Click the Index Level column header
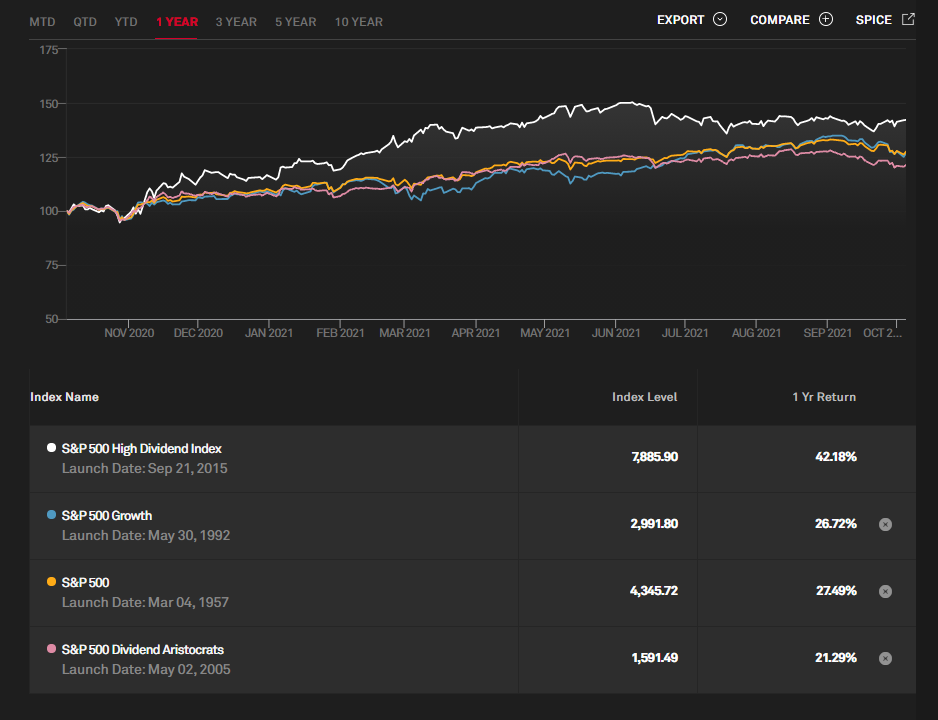Viewport: 938px width, 720px height. pos(644,397)
